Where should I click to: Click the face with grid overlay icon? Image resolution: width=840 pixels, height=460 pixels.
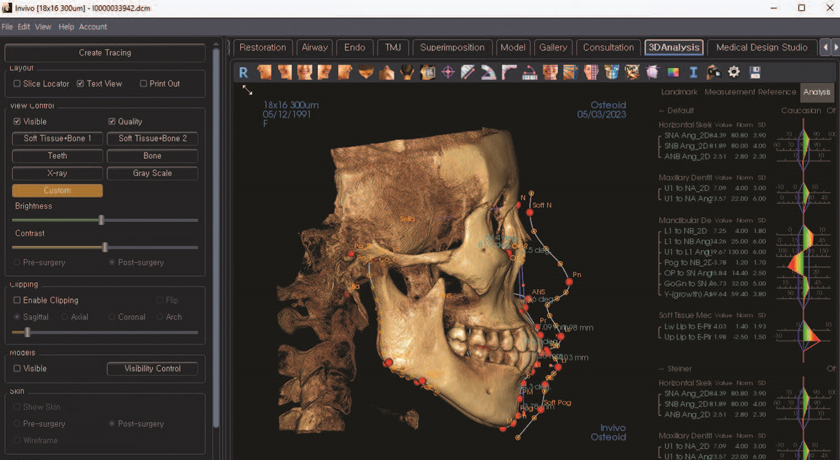pyautogui.click(x=591, y=72)
